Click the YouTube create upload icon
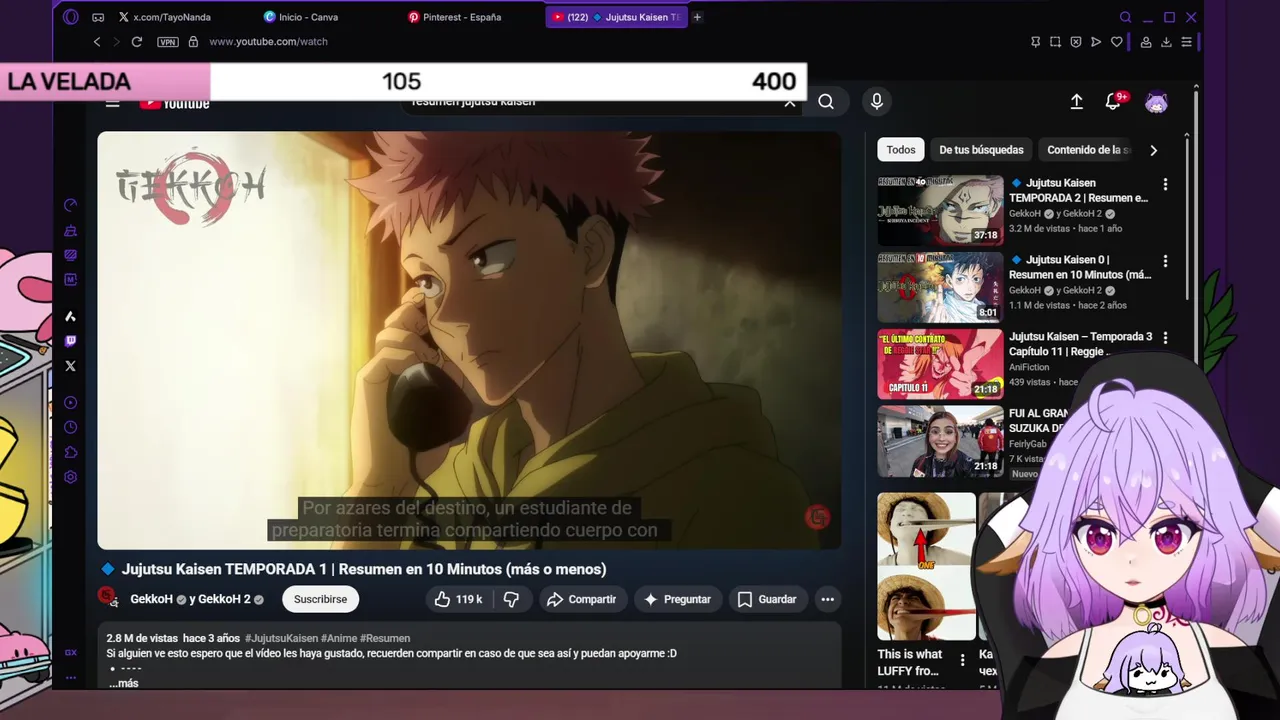Image resolution: width=1280 pixels, height=720 pixels. (x=1076, y=101)
